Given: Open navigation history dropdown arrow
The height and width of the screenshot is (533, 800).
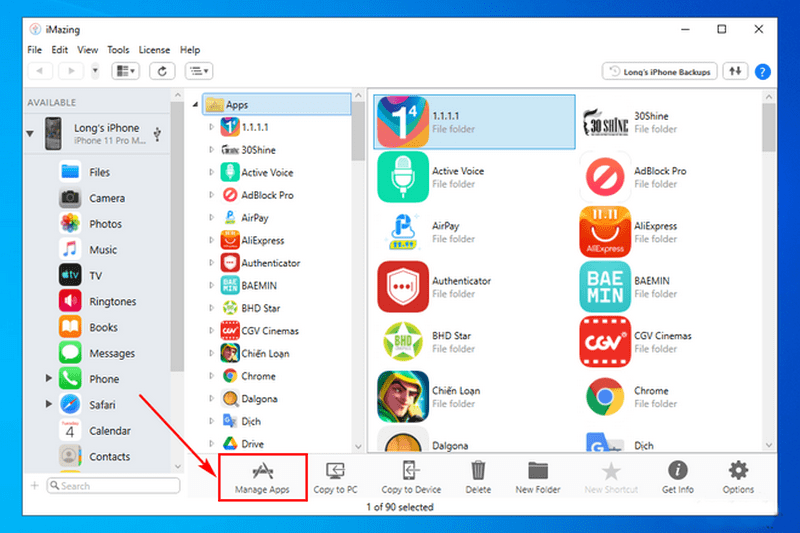Looking at the screenshot, I should [95, 71].
